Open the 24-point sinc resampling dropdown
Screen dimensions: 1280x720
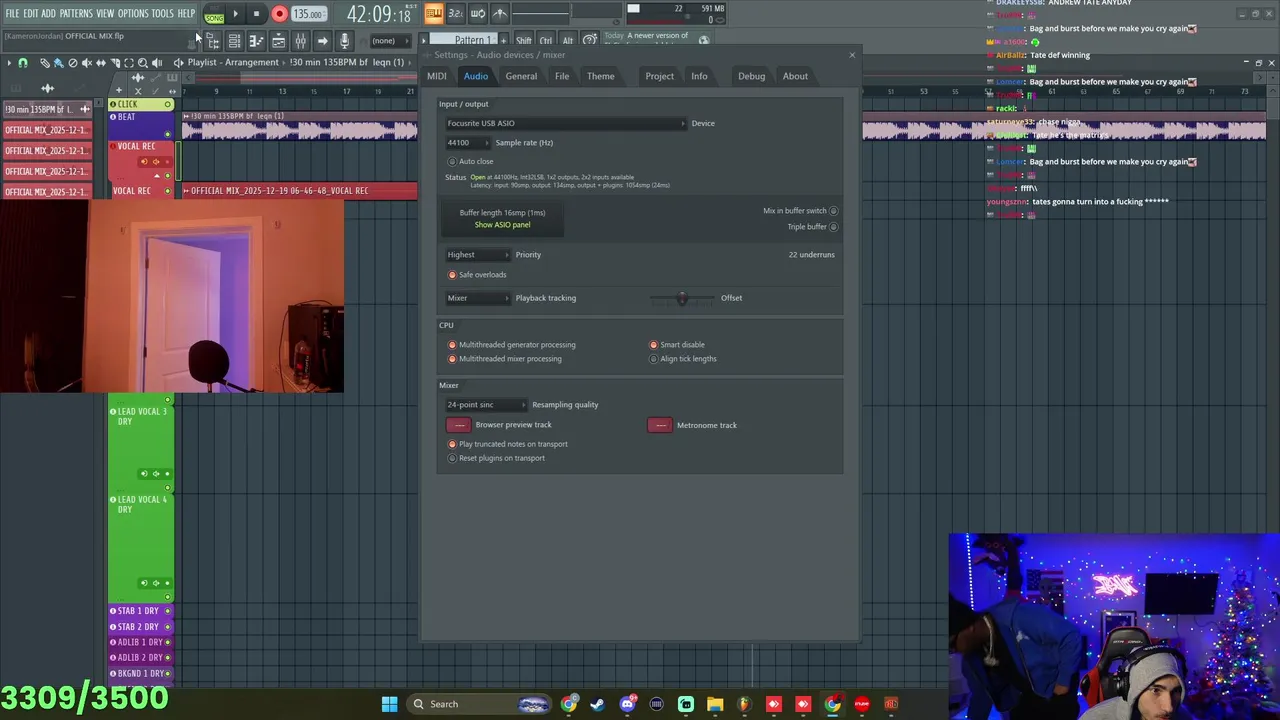coord(486,405)
